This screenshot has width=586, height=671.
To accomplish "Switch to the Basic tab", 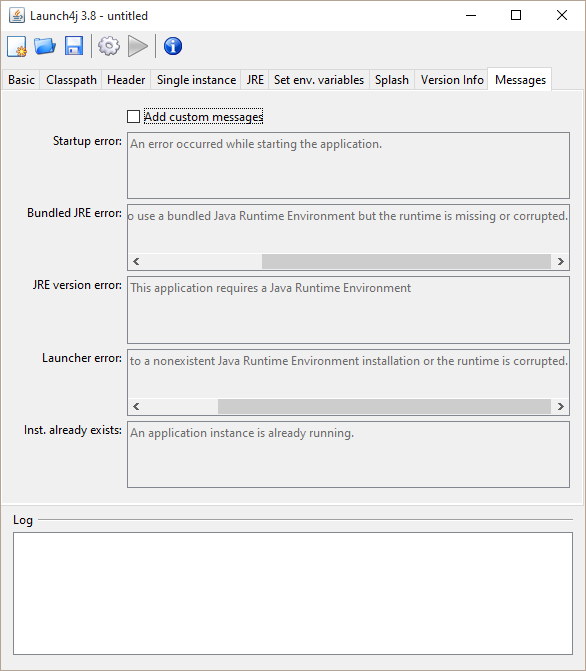I will pyautogui.click(x=21, y=80).
